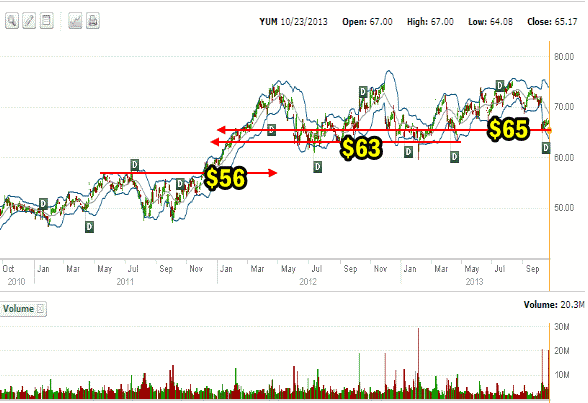Print the chart with printer icon
The width and height of the screenshot is (588, 403).
93,21
